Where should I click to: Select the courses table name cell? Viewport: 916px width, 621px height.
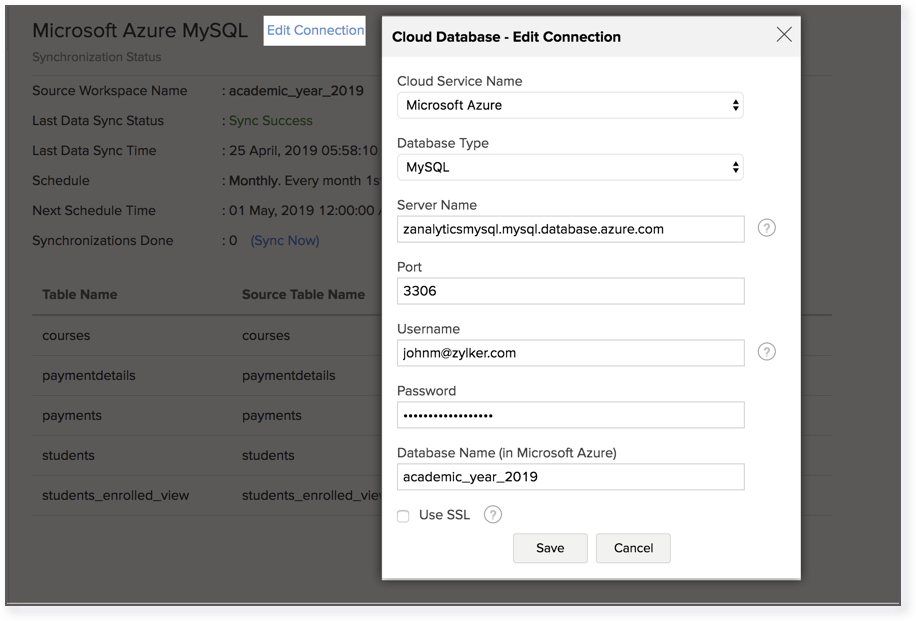tap(66, 335)
